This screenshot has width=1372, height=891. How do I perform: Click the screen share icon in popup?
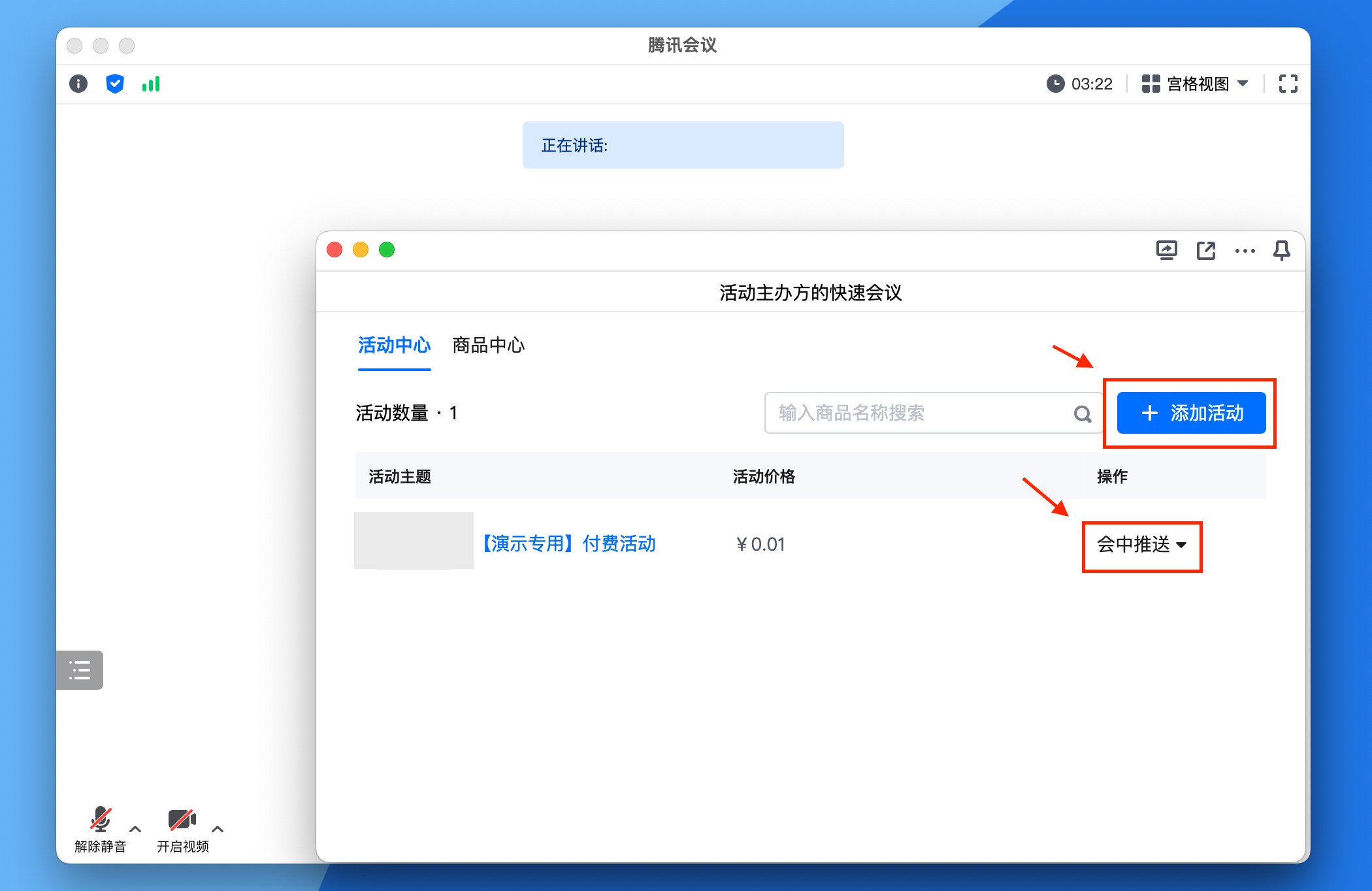(1166, 250)
